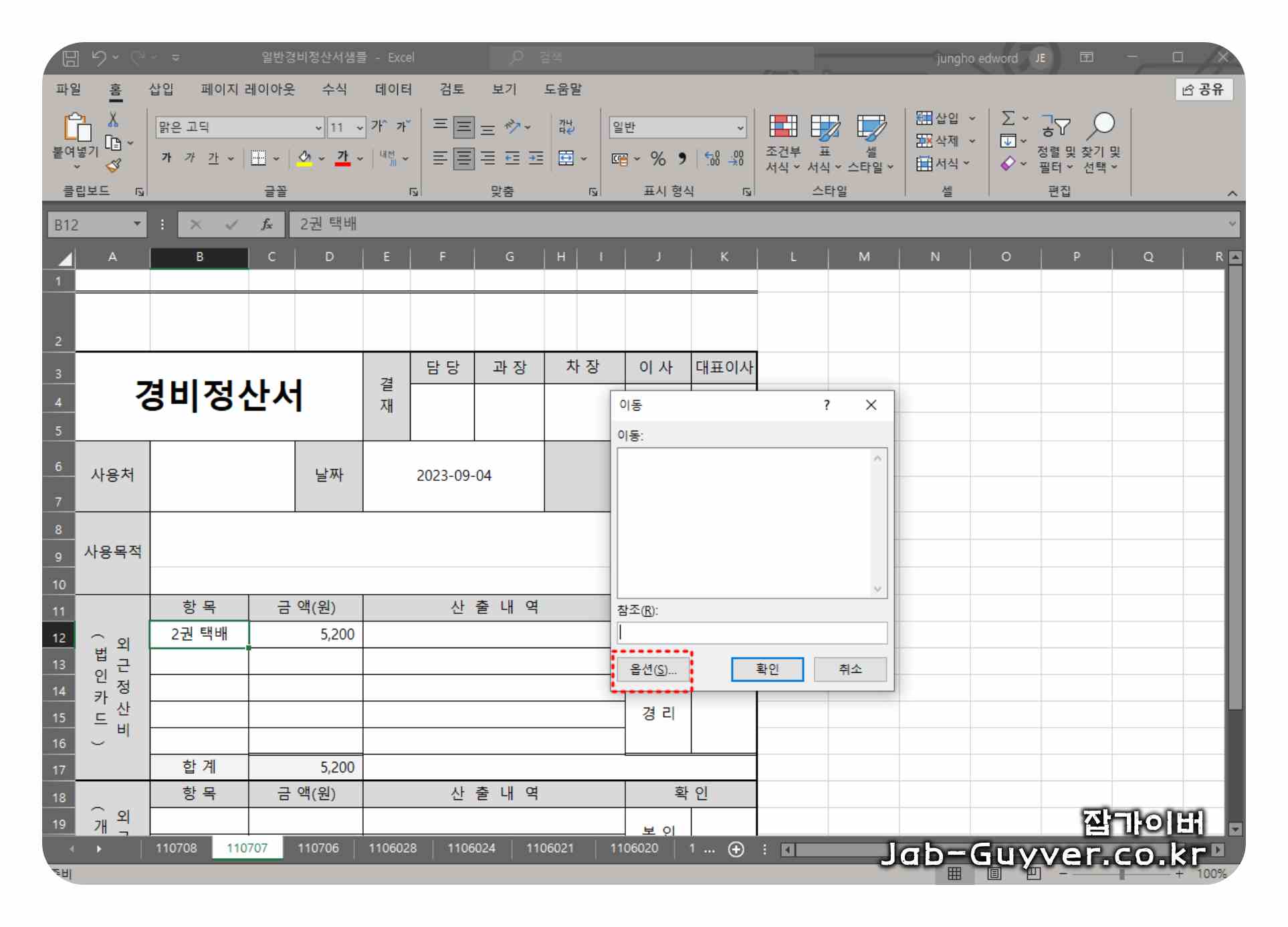Viewport: 1288px width, 927px height.
Task: Expand the Name Box dropdown arrow
Action: coord(136,224)
